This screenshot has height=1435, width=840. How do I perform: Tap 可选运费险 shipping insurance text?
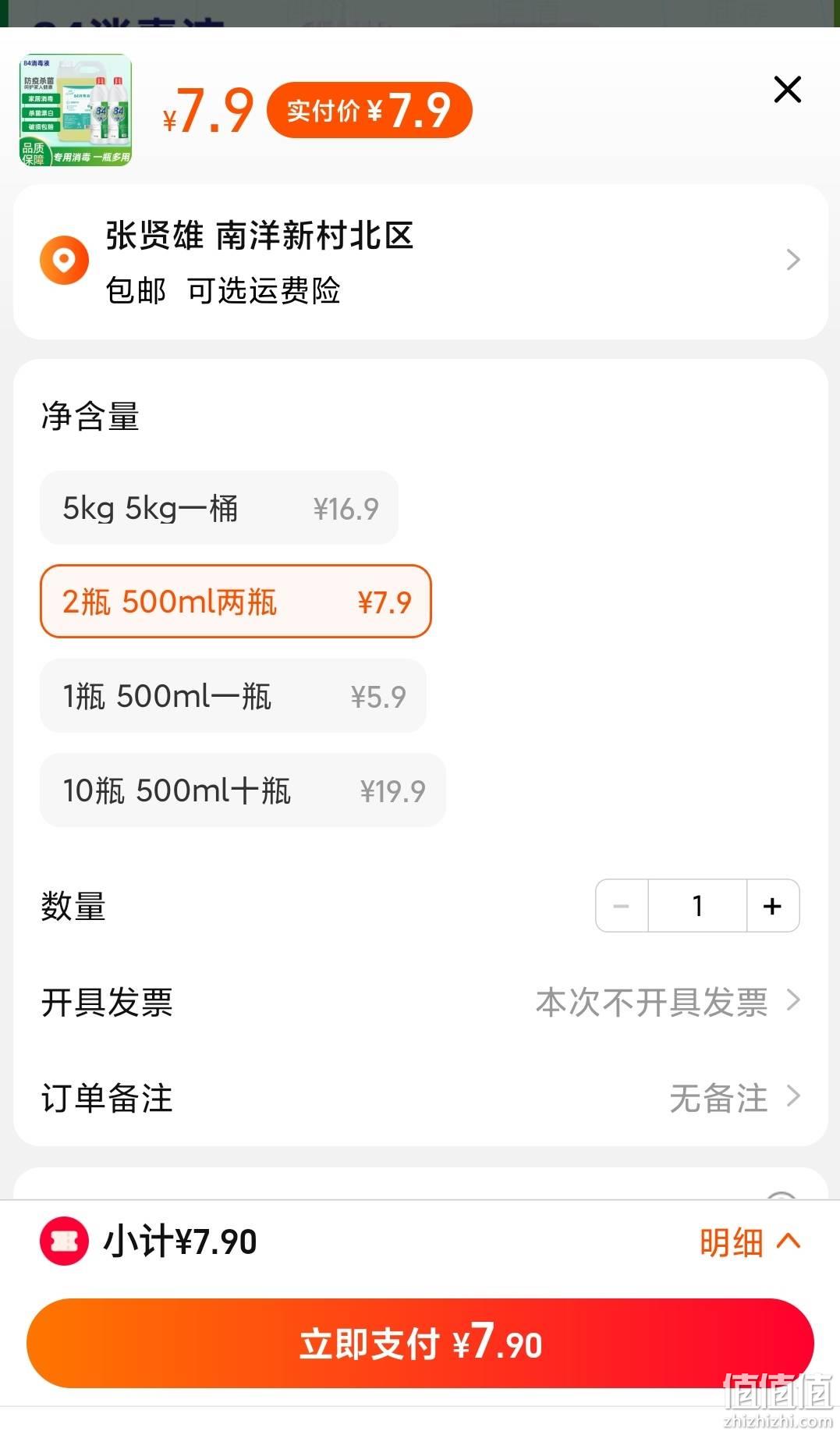(264, 291)
